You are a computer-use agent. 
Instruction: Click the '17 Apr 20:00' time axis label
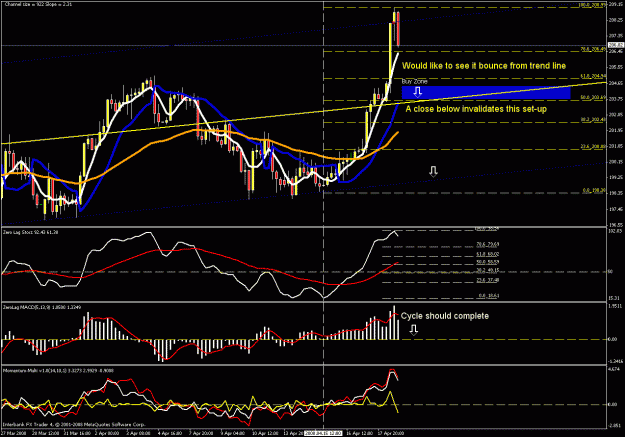click(390, 433)
